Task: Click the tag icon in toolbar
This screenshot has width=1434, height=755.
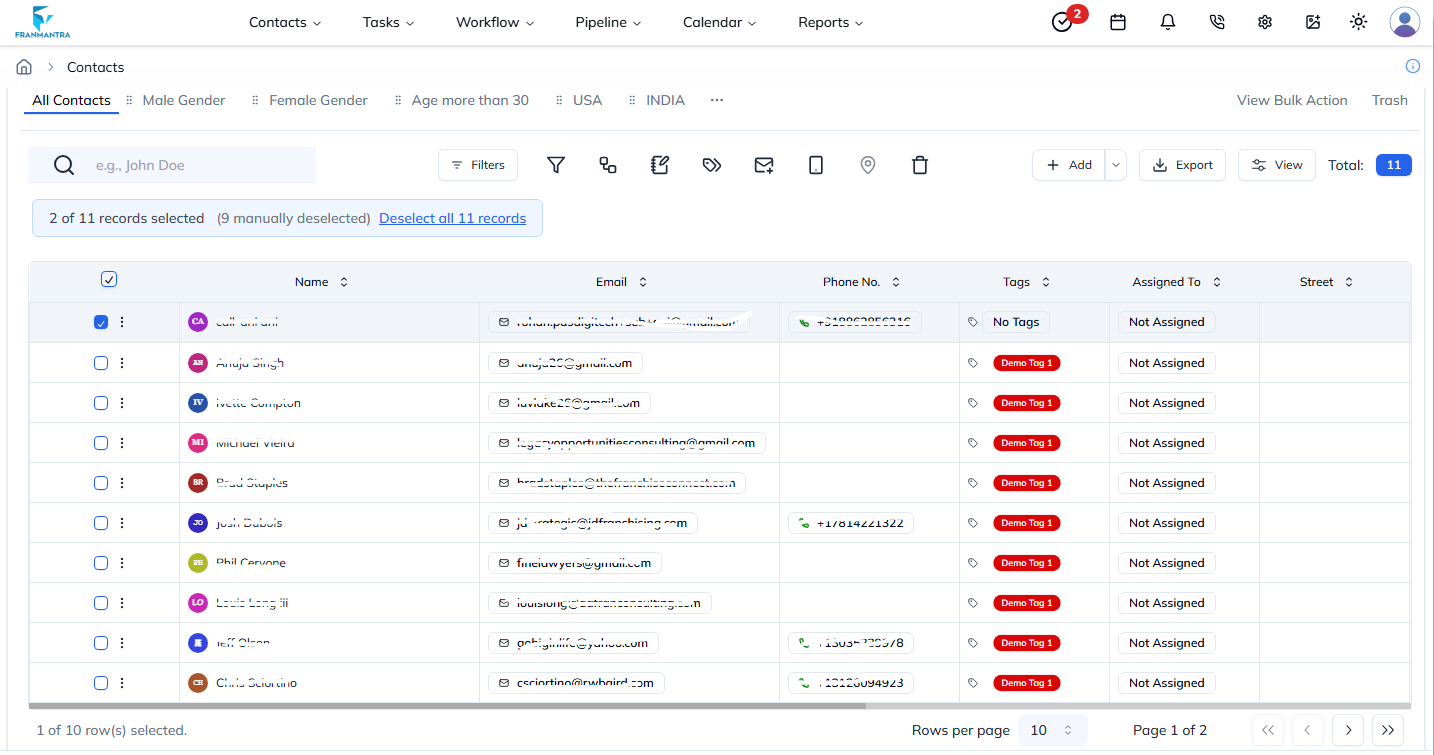Action: [x=712, y=165]
